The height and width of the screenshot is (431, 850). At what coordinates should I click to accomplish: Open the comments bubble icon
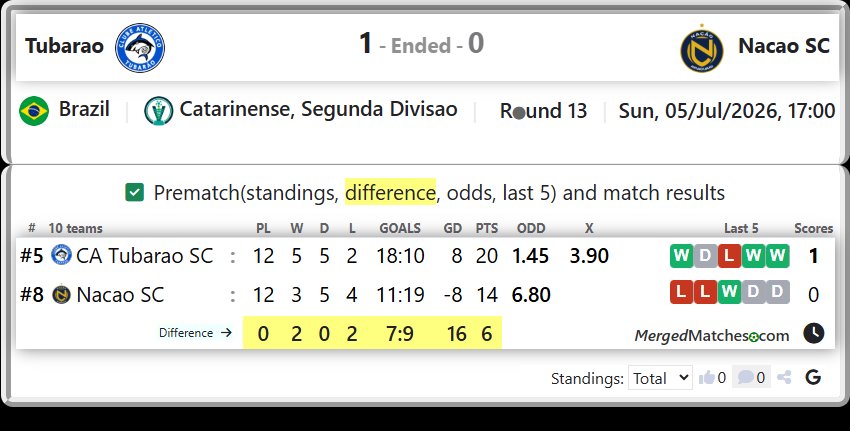tap(745, 377)
